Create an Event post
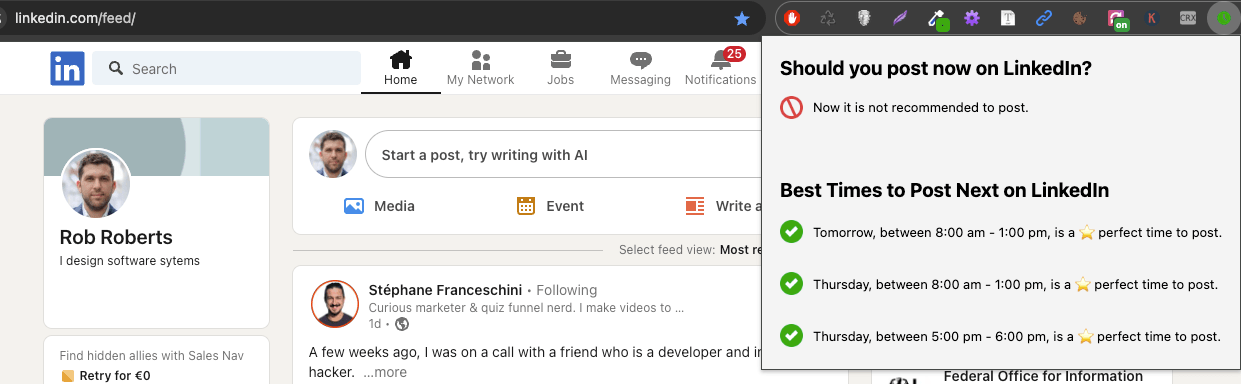This screenshot has width=1241, height=384. tap(550, 206)
